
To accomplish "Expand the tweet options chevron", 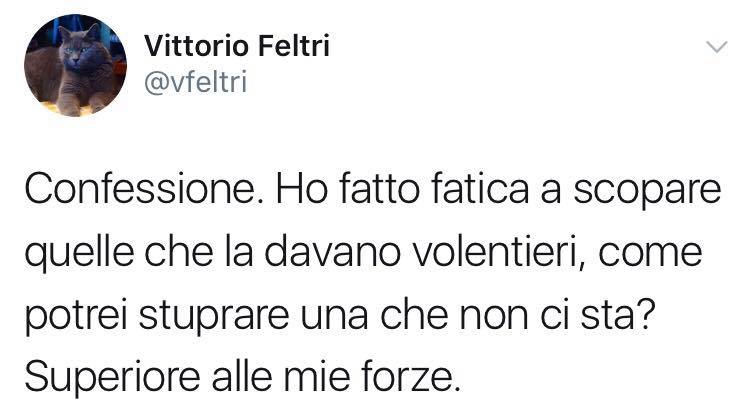I will click(x=717, y=47).
